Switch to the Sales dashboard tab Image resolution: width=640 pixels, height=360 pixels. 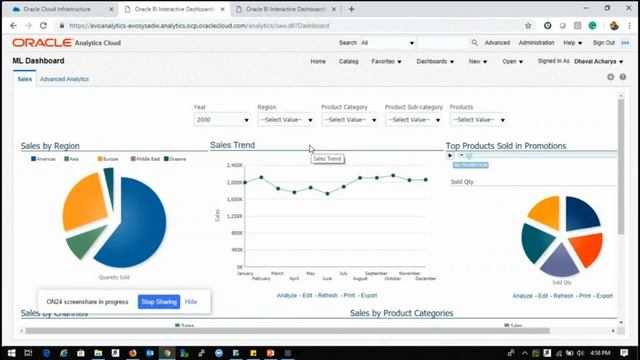[x=24, y=79]
